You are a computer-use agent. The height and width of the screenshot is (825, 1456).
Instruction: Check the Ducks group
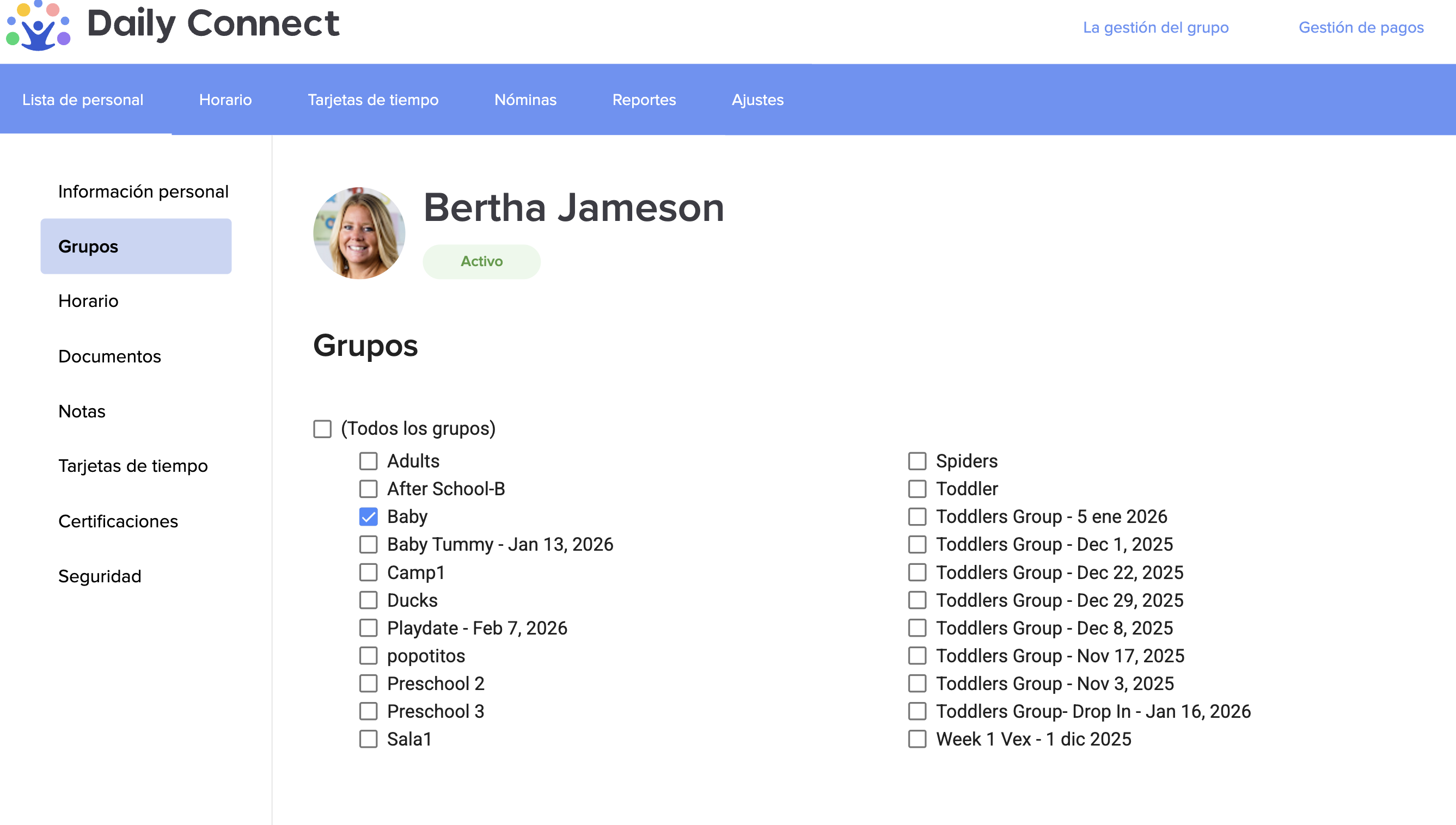[369, 600]
